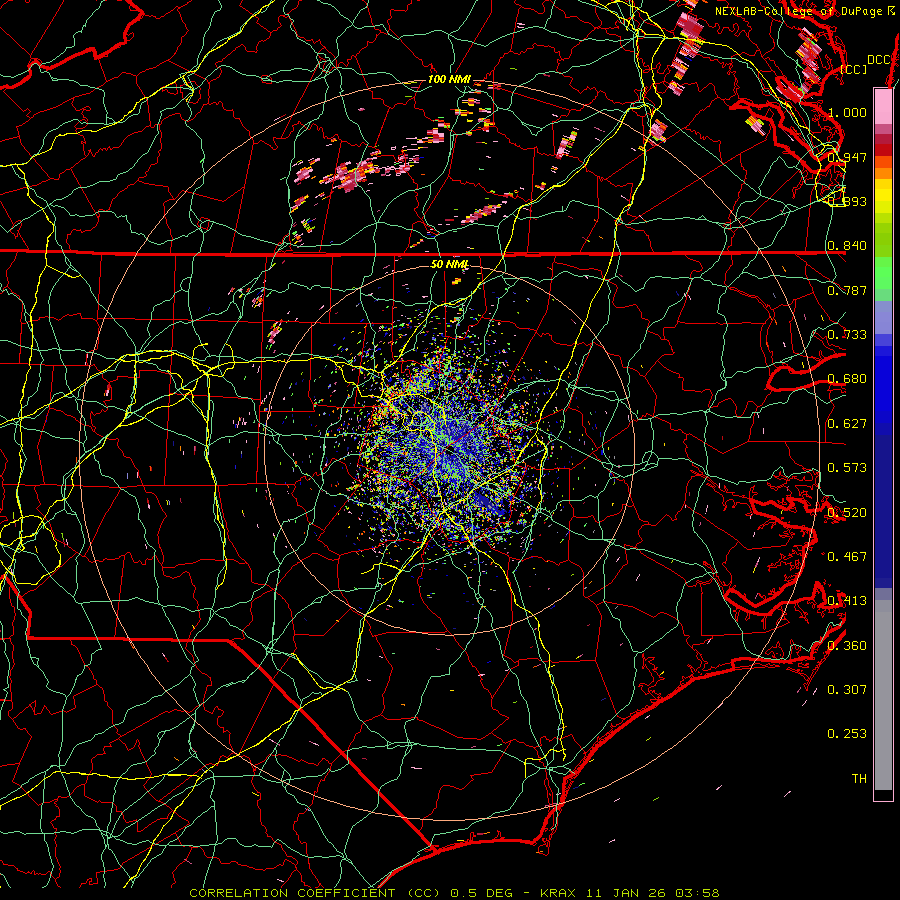The height and width of the screenshot is (900, 900).
Task: Click the DCC product label
Action: pos(879,60)
